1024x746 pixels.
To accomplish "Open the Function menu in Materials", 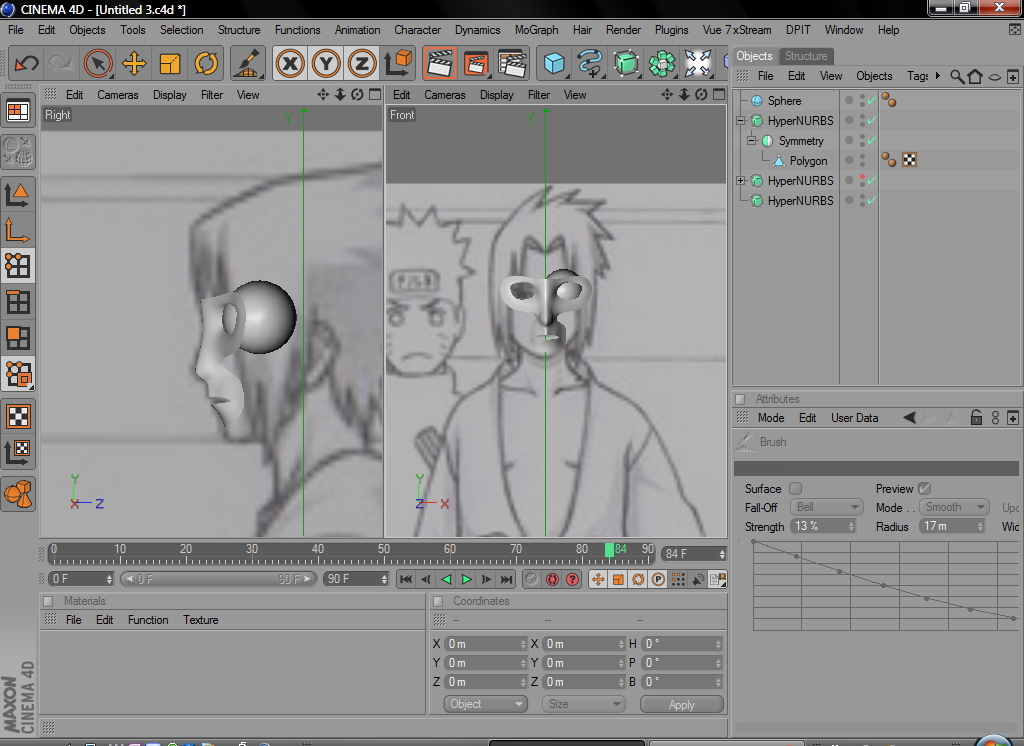I will pyautogui.click(x=148, y=620).
